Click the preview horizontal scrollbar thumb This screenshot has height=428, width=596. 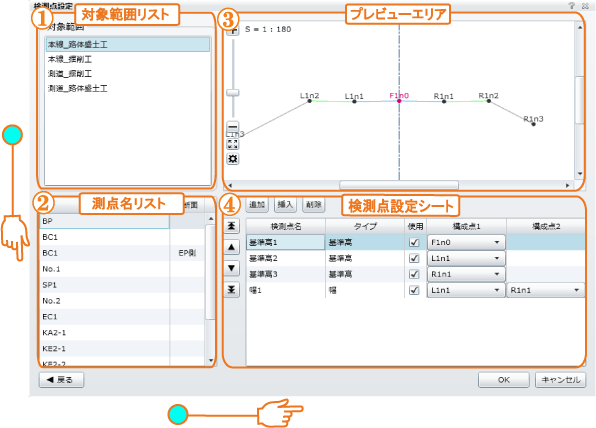(399, 185)
